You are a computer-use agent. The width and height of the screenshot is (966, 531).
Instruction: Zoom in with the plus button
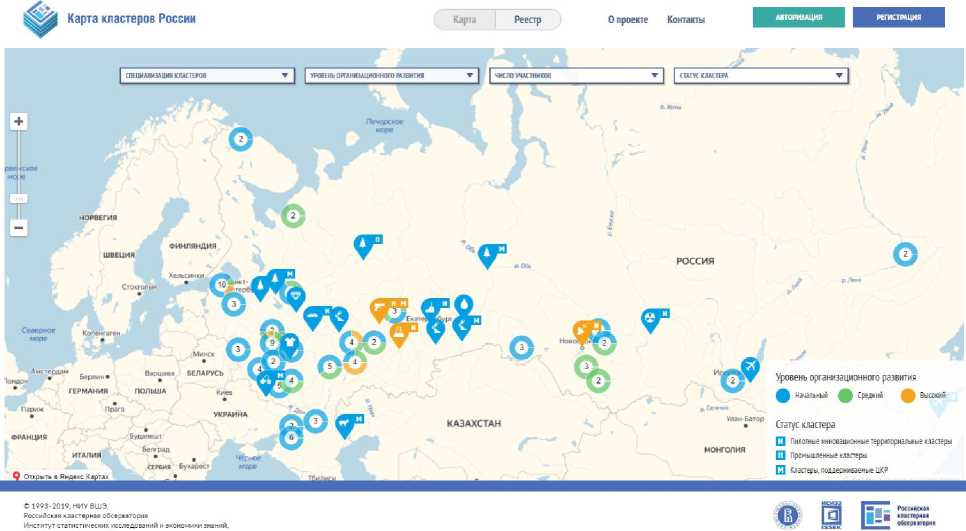tap(18, 121)
